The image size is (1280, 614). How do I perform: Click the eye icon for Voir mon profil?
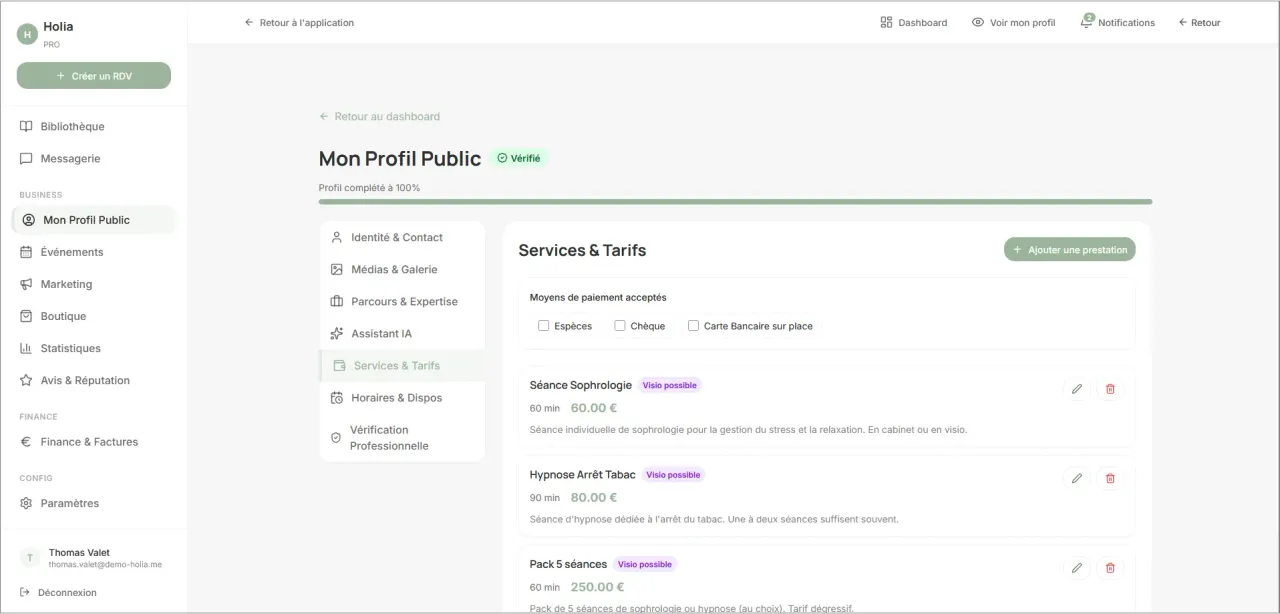pyautogui.click(x=978, y=22)
